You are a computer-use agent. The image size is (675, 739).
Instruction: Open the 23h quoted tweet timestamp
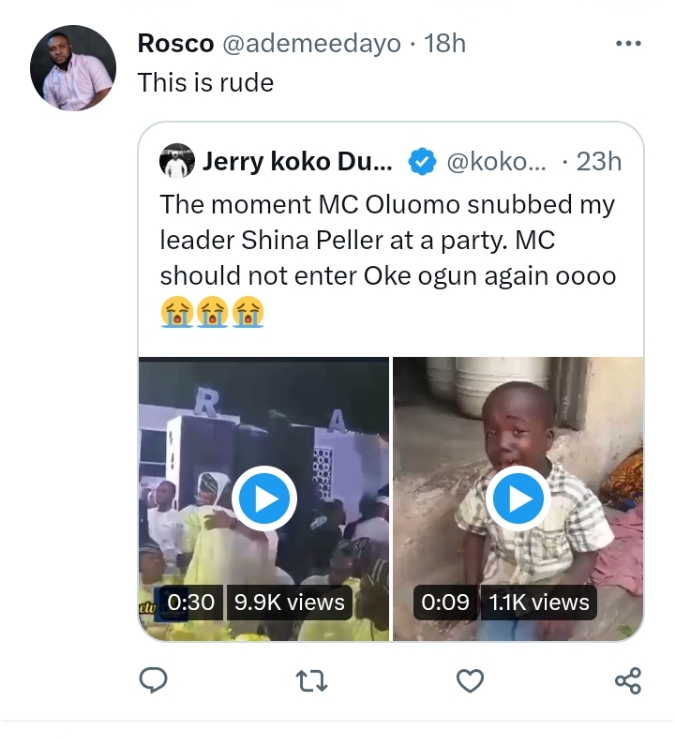point(598,161)
